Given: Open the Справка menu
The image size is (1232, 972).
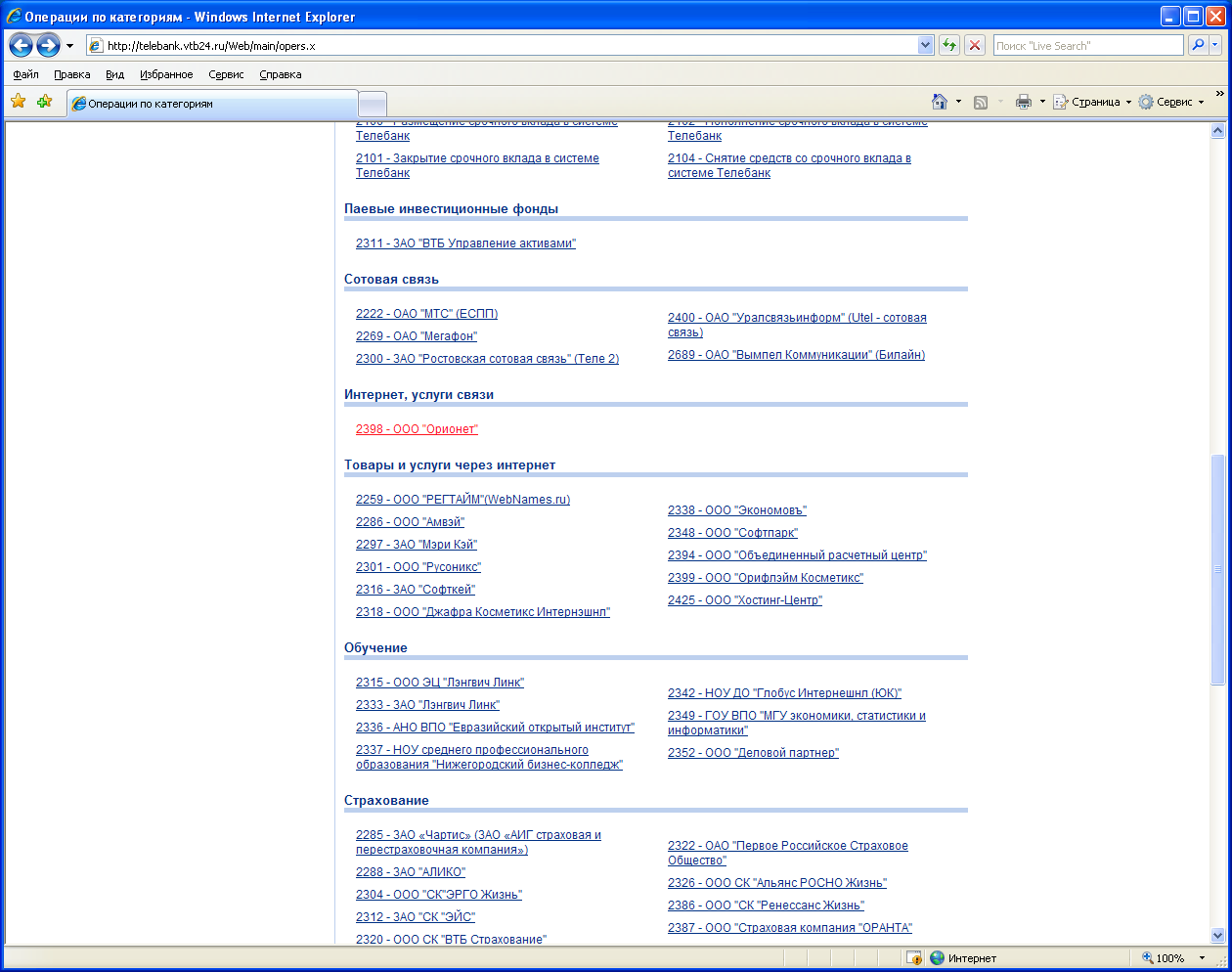Looking at the screenshot, I should pyautogui.click(x=281, y=74).
